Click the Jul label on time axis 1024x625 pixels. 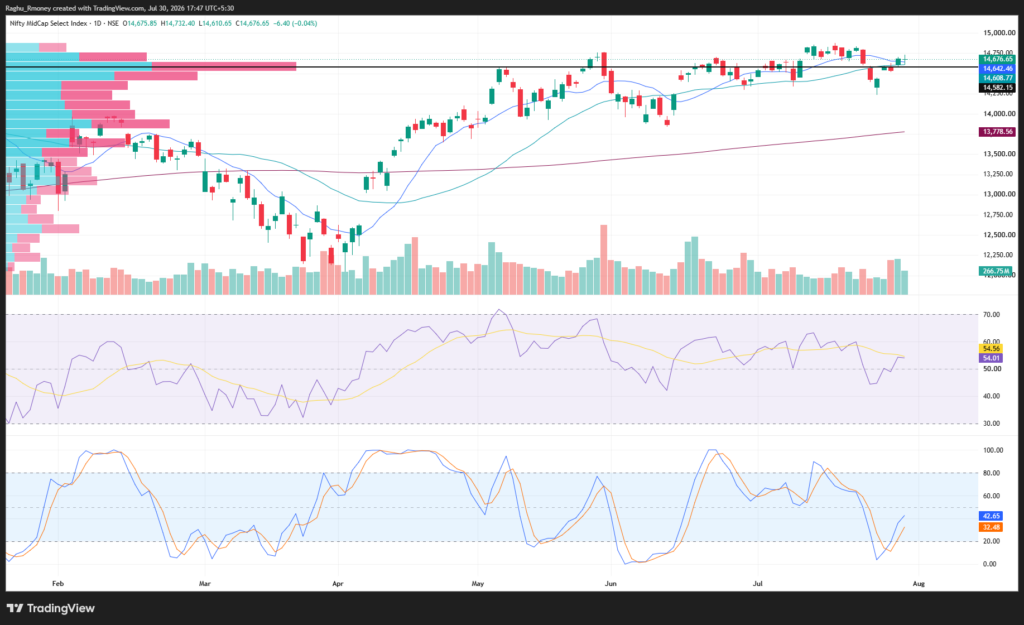pyautogui.click(x=758, y=584)
